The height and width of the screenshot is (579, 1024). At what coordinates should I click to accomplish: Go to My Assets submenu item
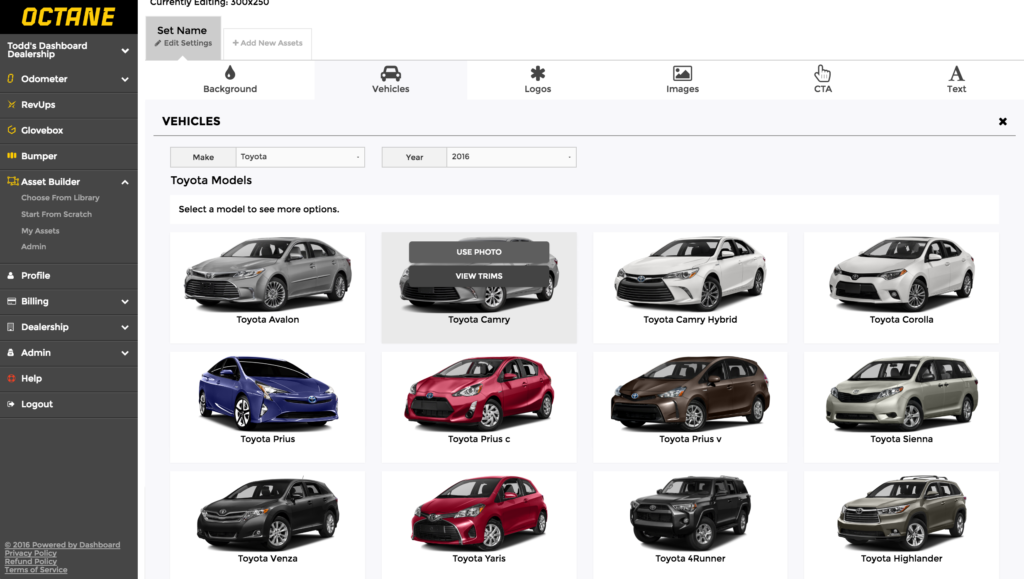pyautogui.click(x=40, y=230)
